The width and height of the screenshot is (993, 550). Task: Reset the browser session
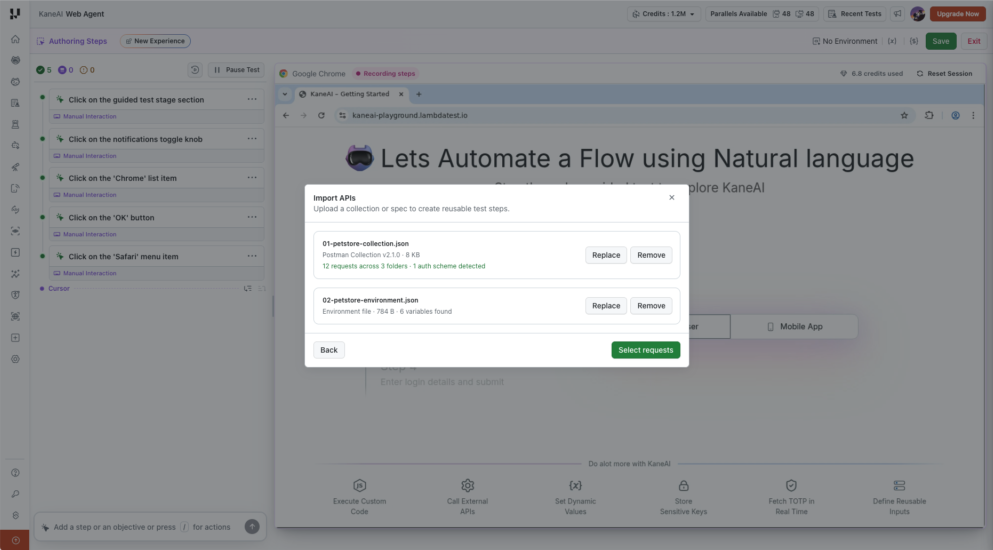coord(944,74)
